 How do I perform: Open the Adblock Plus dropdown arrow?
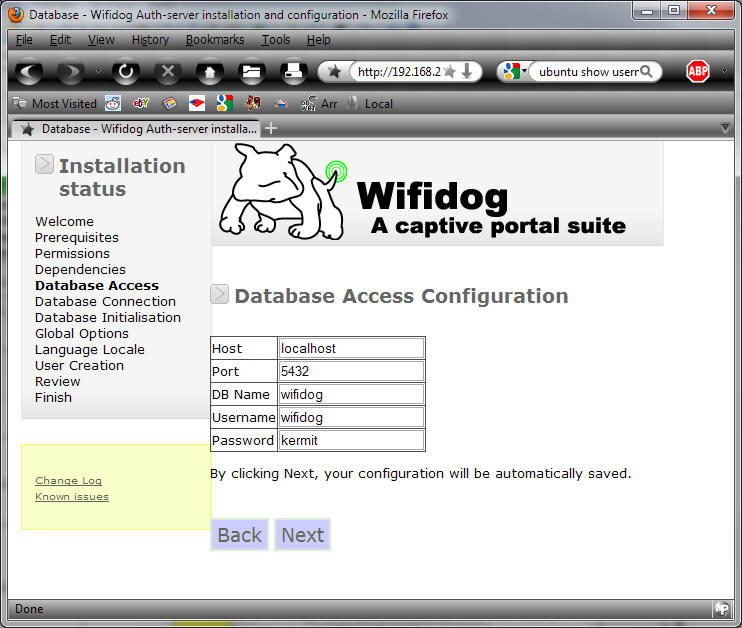pos(724,72)
